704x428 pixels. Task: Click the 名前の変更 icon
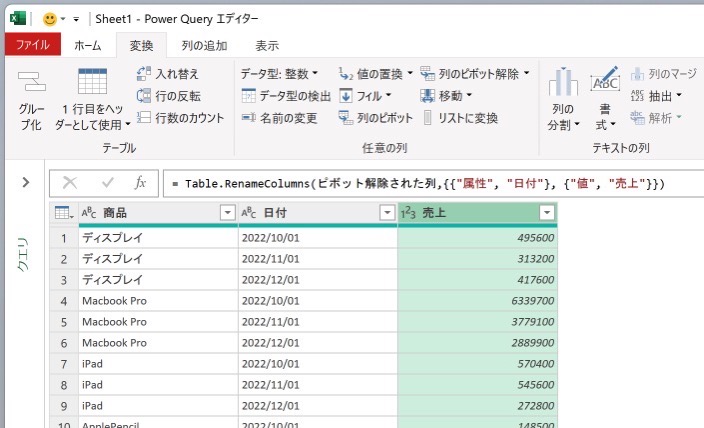tap(249, 118)
